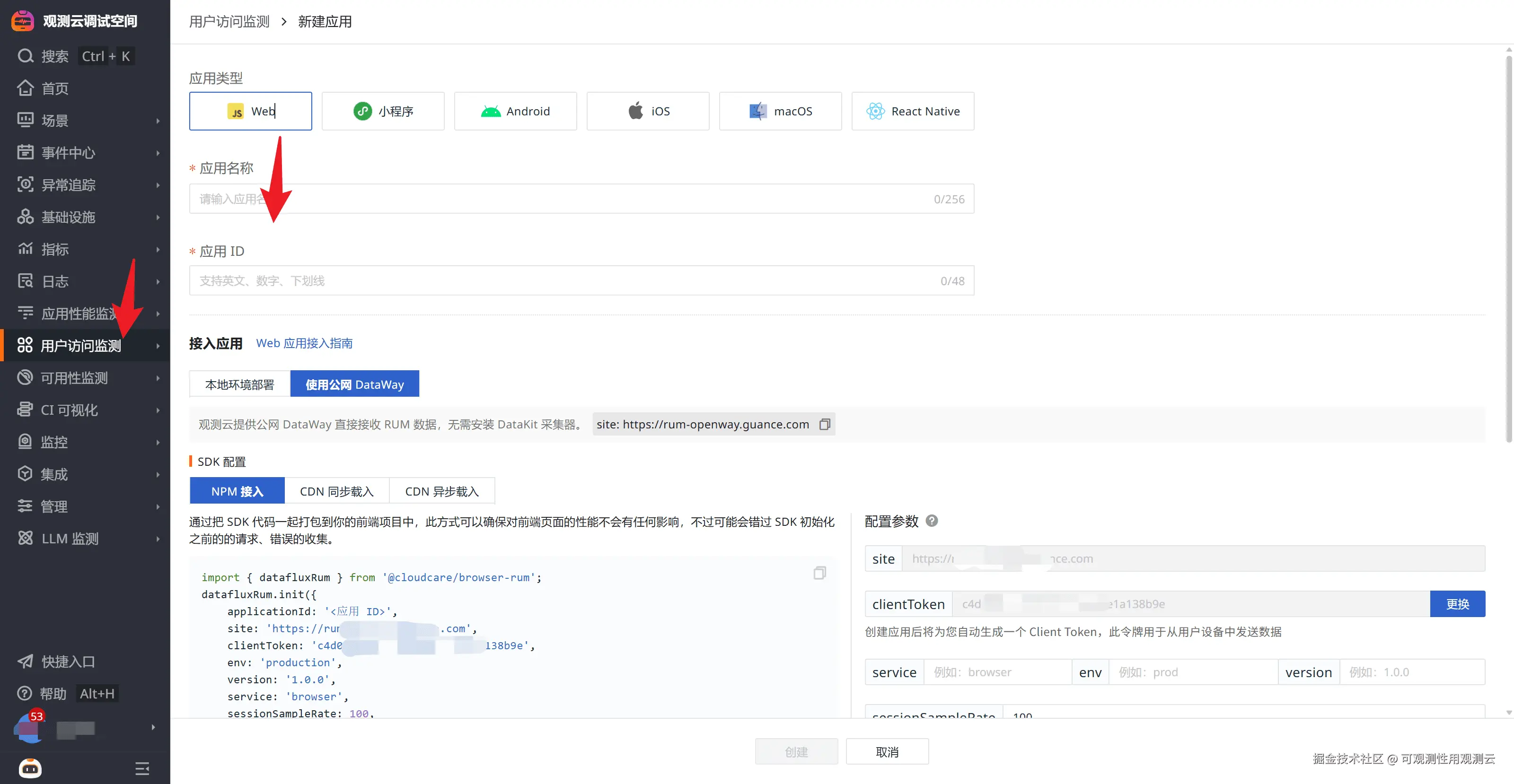This screenshot has width=1514, height=784.
Task: Click the vertical page scrollbar
Action: click(x=1508, y=247)
